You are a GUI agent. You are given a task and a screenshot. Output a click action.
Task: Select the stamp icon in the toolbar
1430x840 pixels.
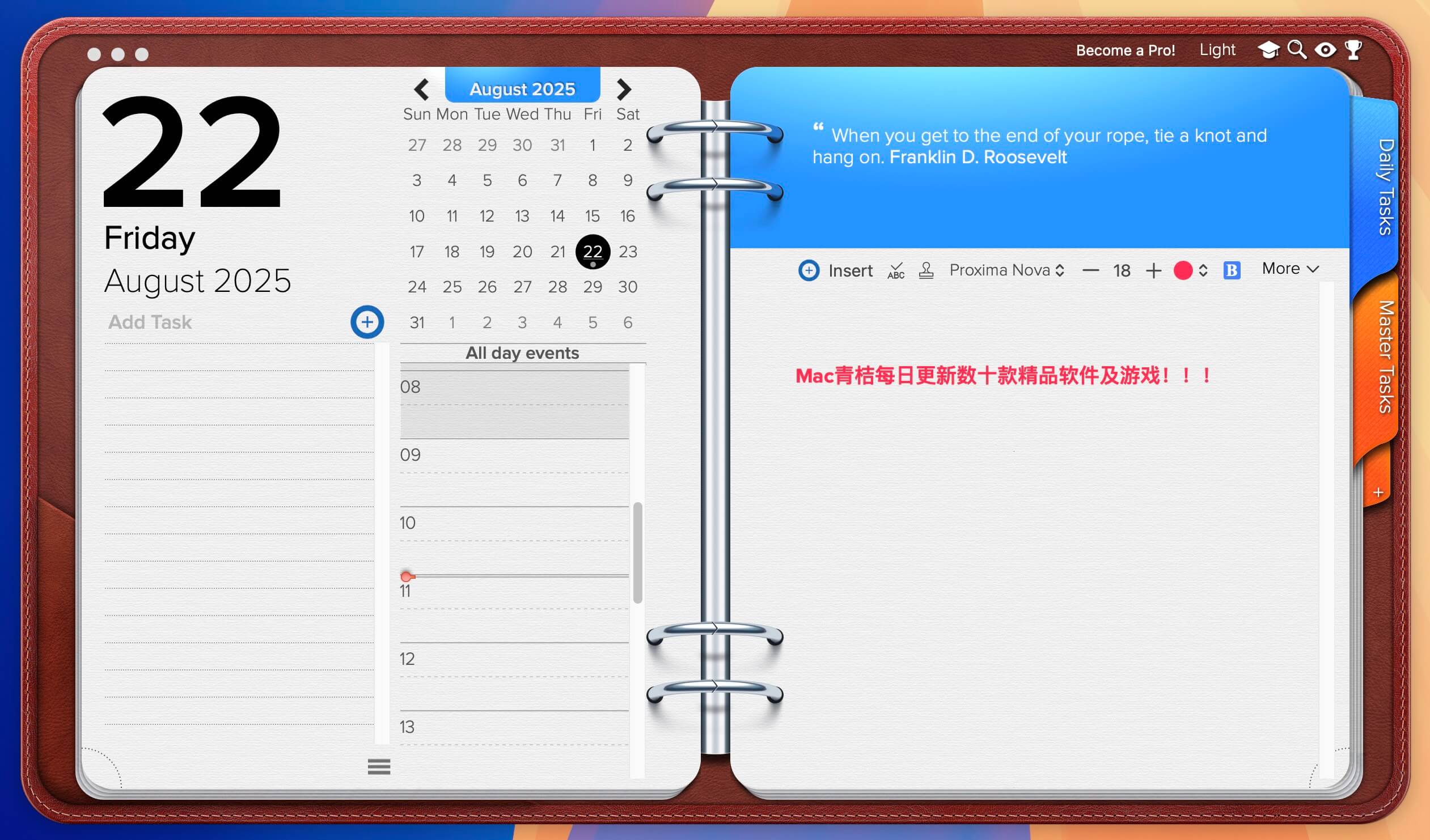[926, 270]
